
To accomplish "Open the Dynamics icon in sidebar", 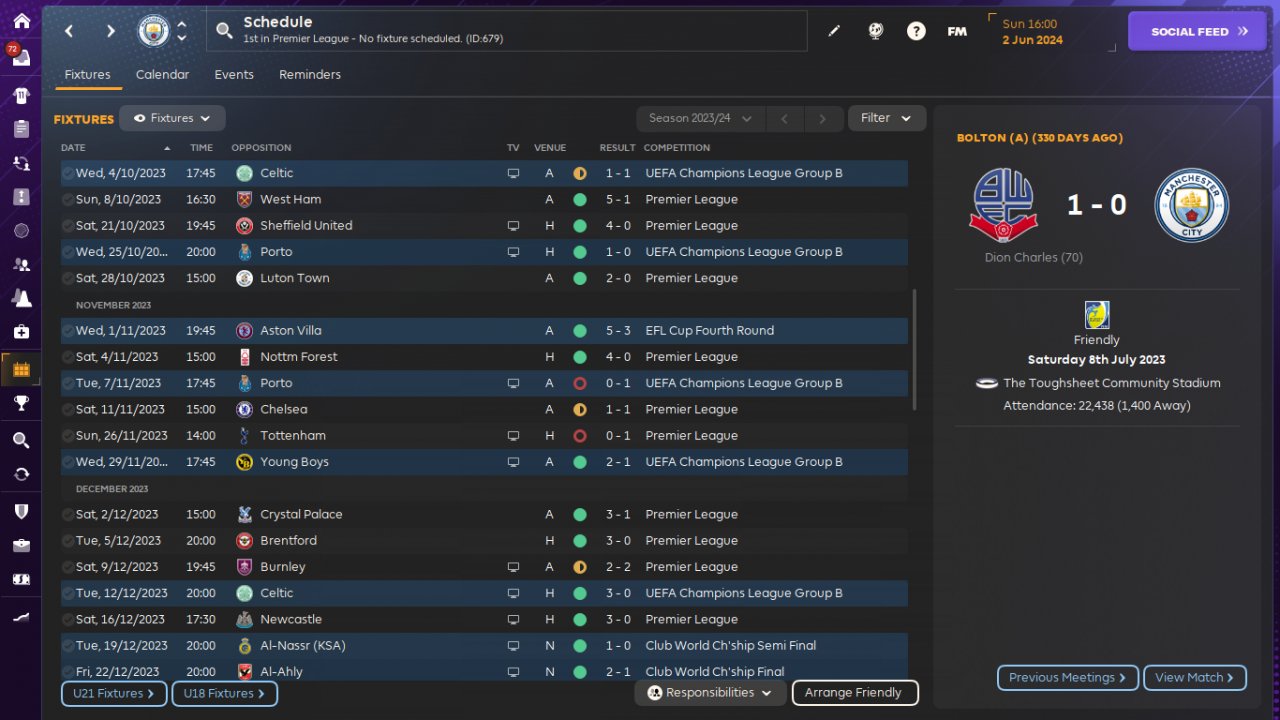I will (x=21, y=163).
